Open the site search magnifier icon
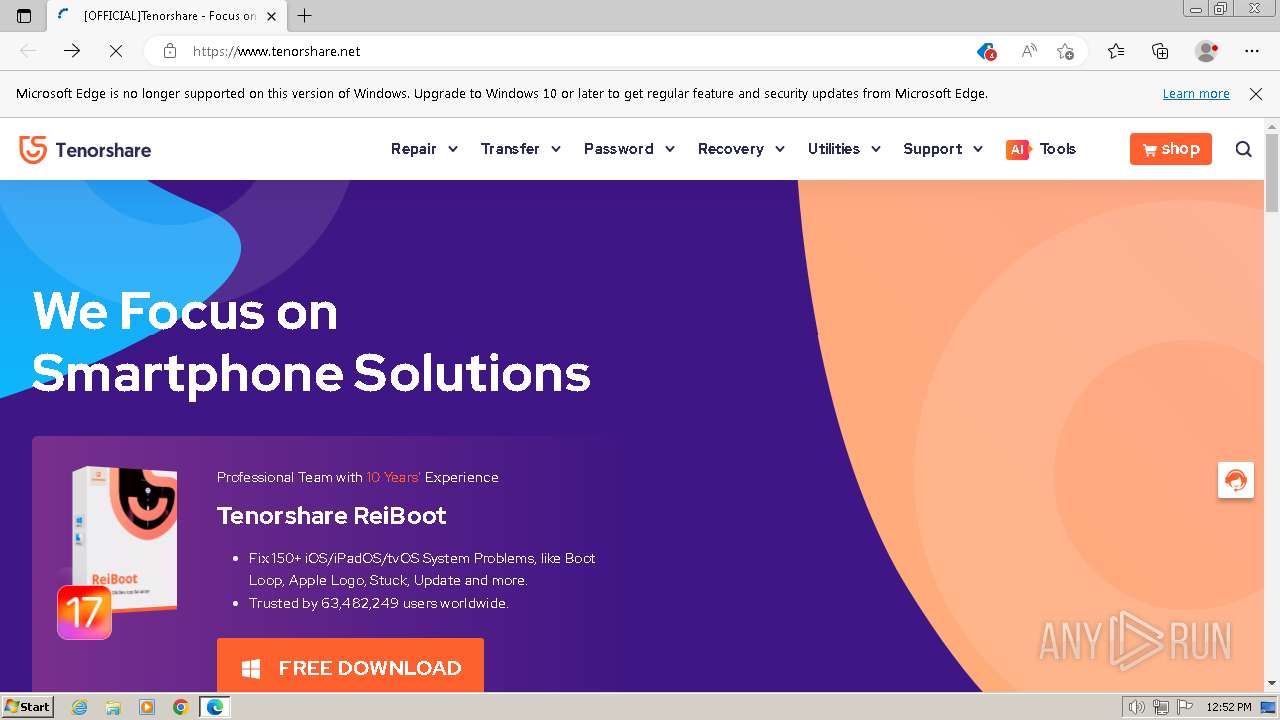Screen dimensions: 1280x720 click(x=1243, y=149)
